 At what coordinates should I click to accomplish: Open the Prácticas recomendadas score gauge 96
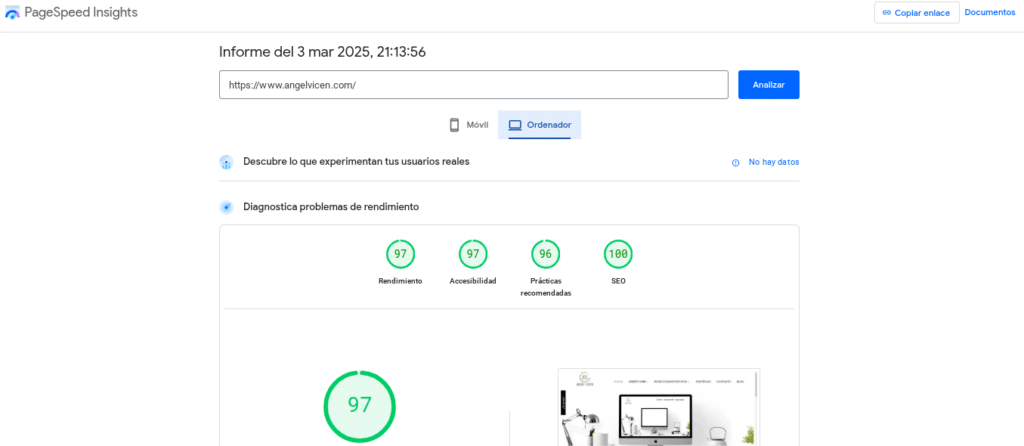coord(545,254)
